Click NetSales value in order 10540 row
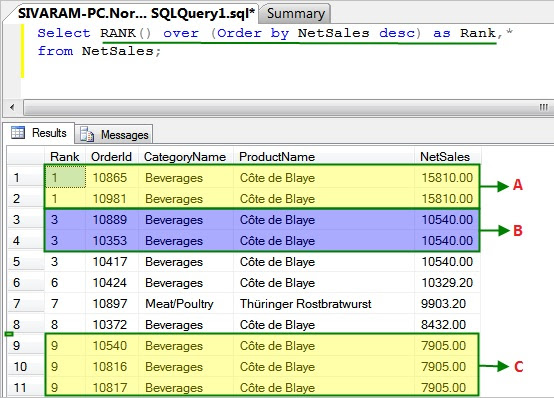 pyautogui.click(x=447, y=345)
